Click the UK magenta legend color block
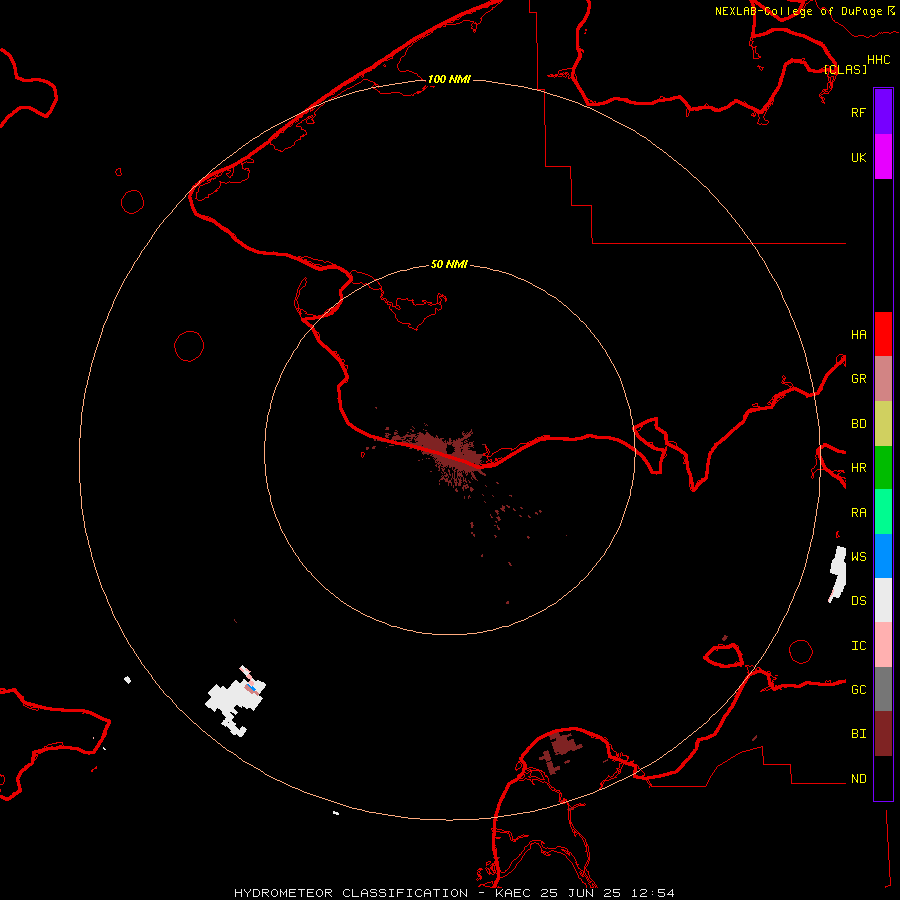 (883, 157)
